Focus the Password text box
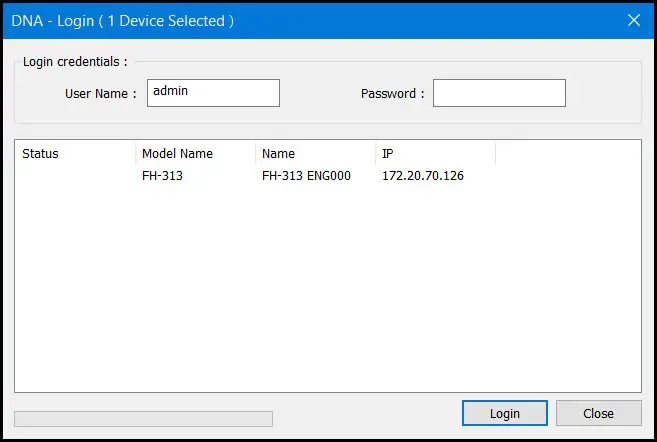657x442 pixels. 499,93
